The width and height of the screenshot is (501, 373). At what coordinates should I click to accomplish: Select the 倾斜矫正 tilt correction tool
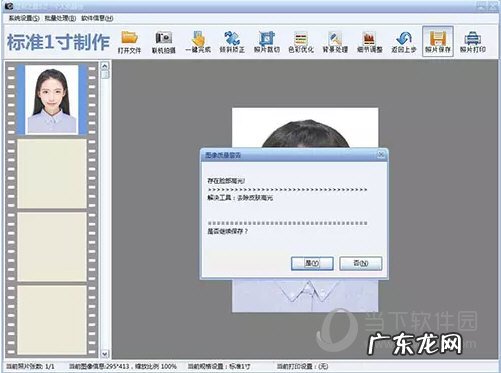232,42
